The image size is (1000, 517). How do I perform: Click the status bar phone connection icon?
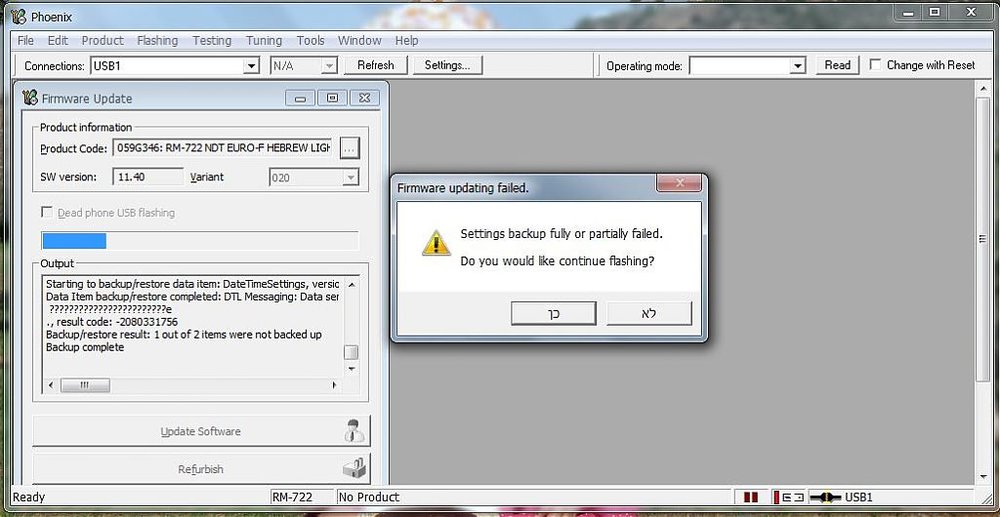[x=788, y=497]
